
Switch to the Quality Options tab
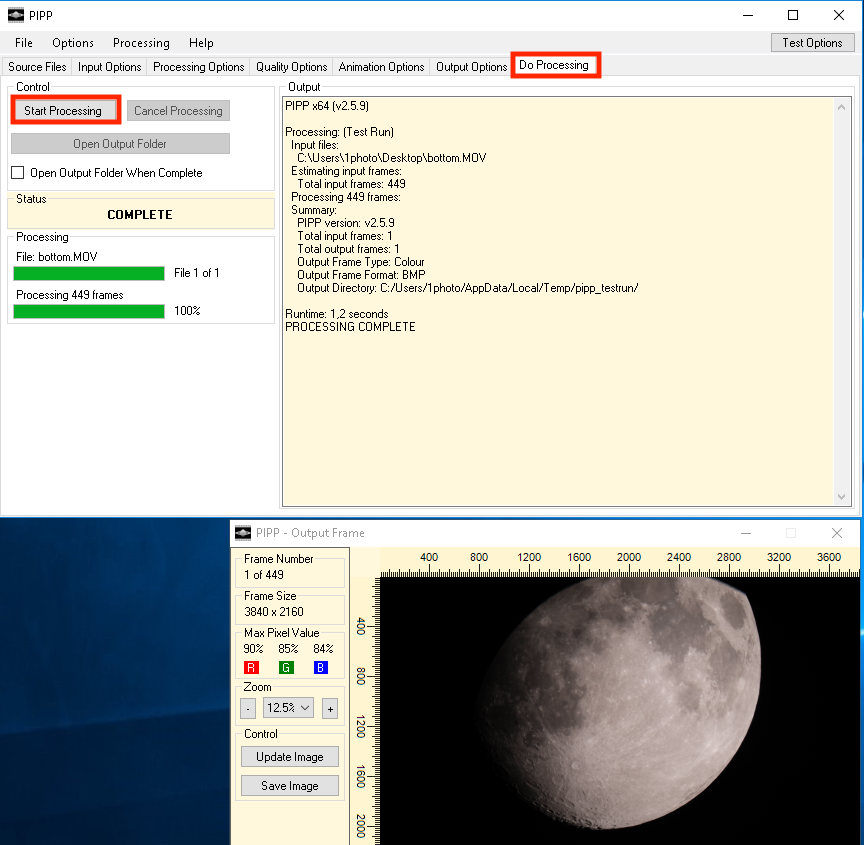pos(291,67)
